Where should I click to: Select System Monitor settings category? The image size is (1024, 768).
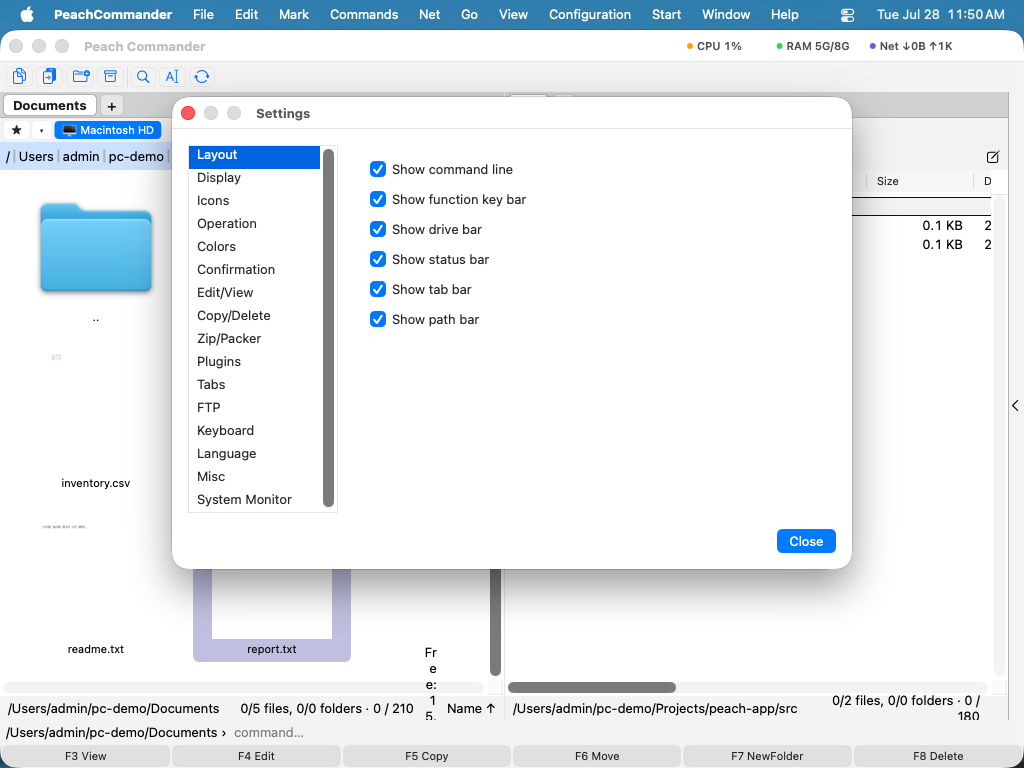point(255,500)
